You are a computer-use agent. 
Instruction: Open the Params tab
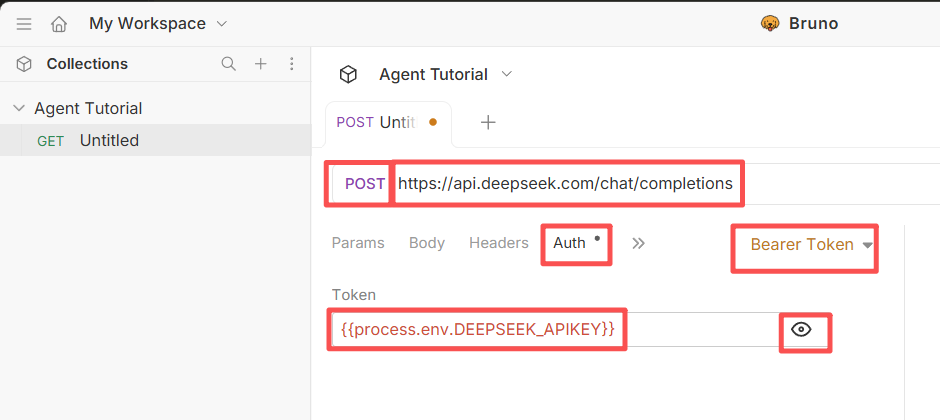tap(358, 243)
